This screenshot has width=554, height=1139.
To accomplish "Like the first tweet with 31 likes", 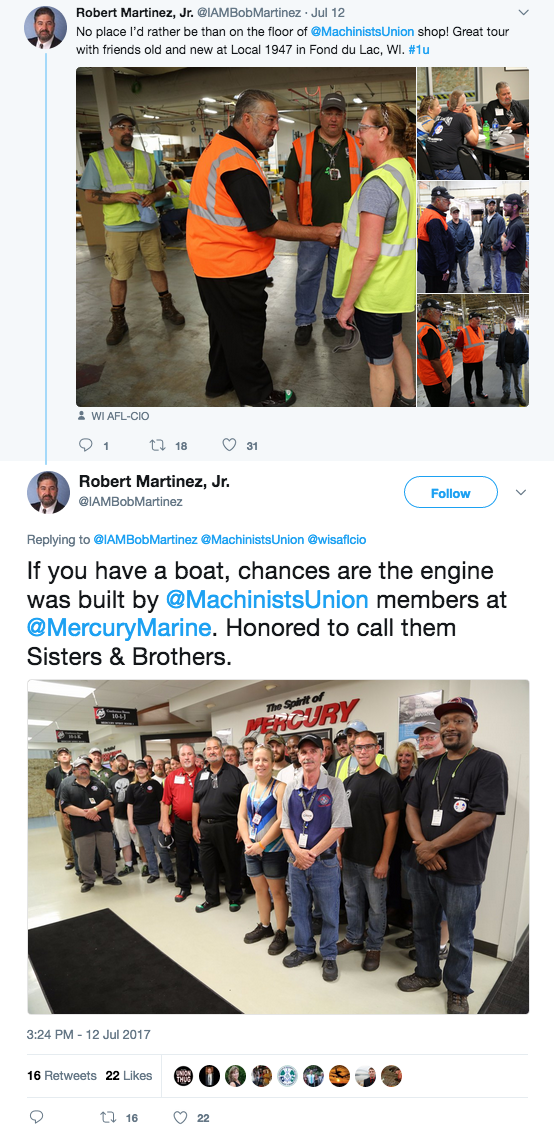I will pyautogui.click(x=229, y=445).
